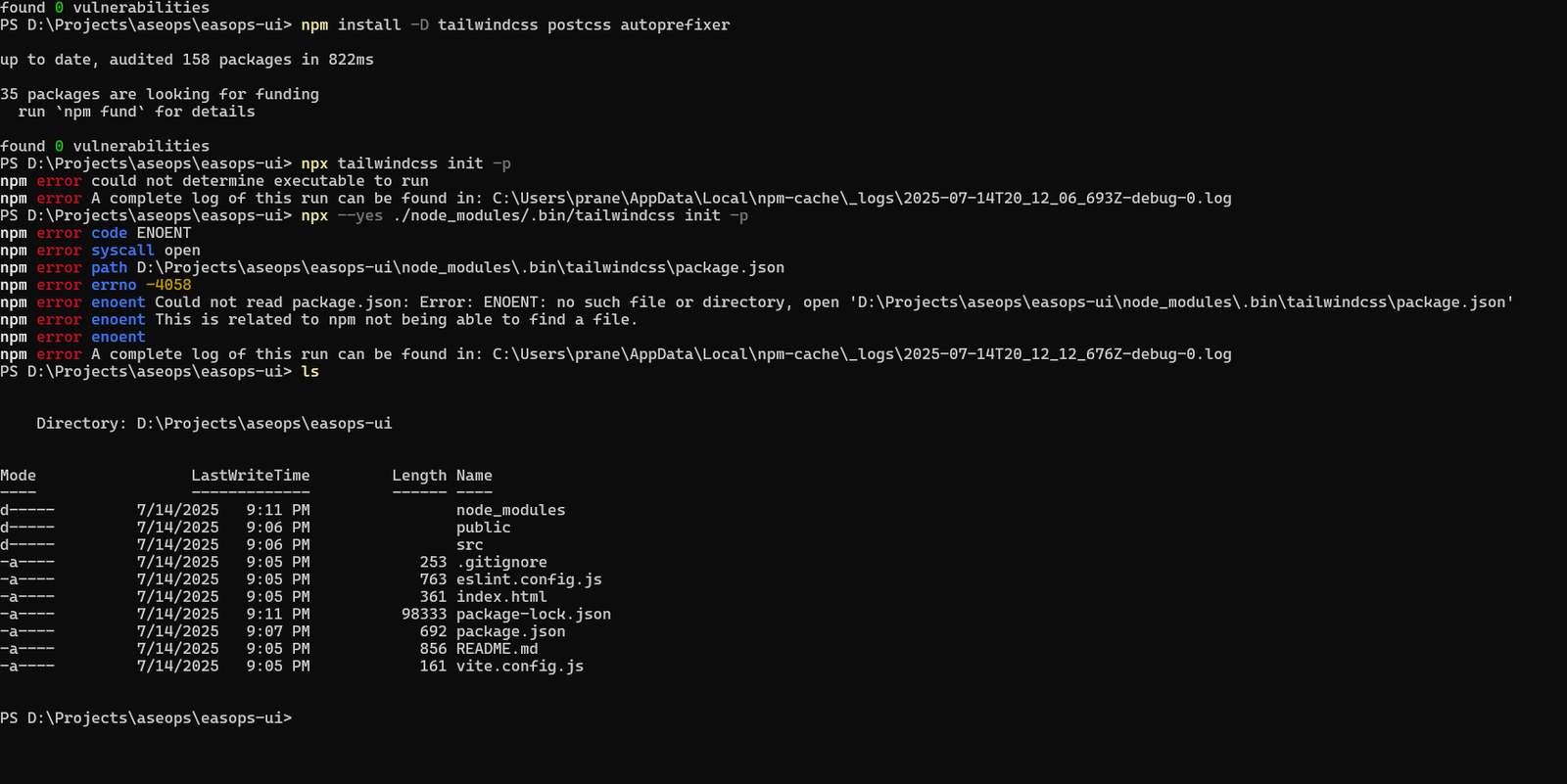The width and height of the screenshot is (1567, 784).
Task: Click the index.html file name
Action: click(501, 597)
